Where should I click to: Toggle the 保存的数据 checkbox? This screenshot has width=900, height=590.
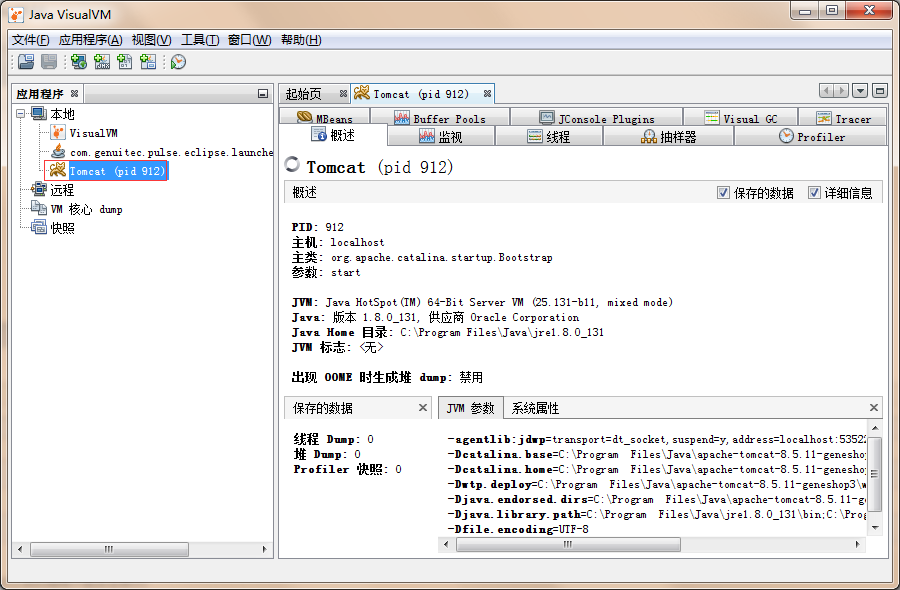[x=723, y=193]
